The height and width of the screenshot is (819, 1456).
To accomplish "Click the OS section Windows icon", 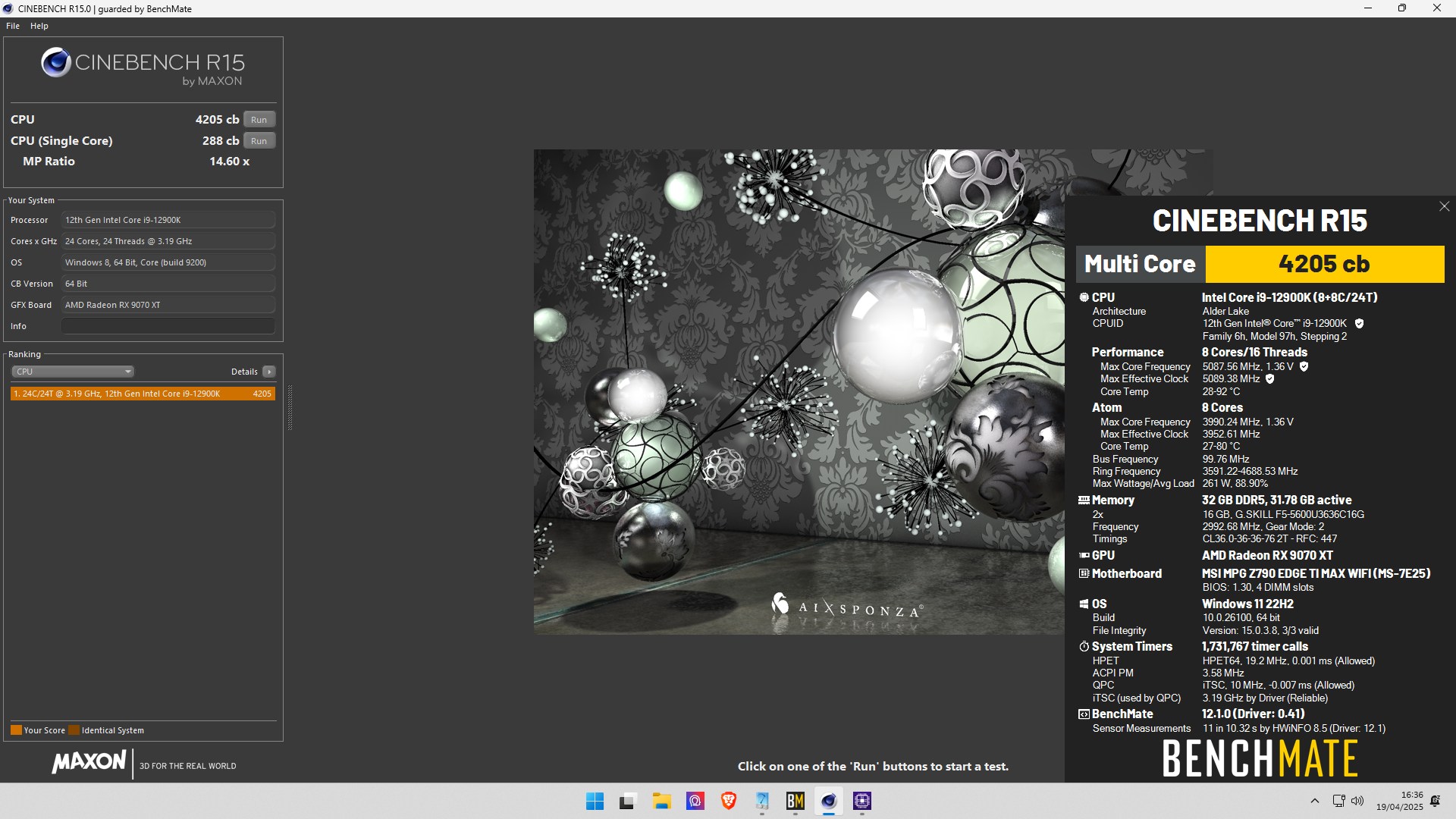I will pyautogui.click(x=1084, y=604).
